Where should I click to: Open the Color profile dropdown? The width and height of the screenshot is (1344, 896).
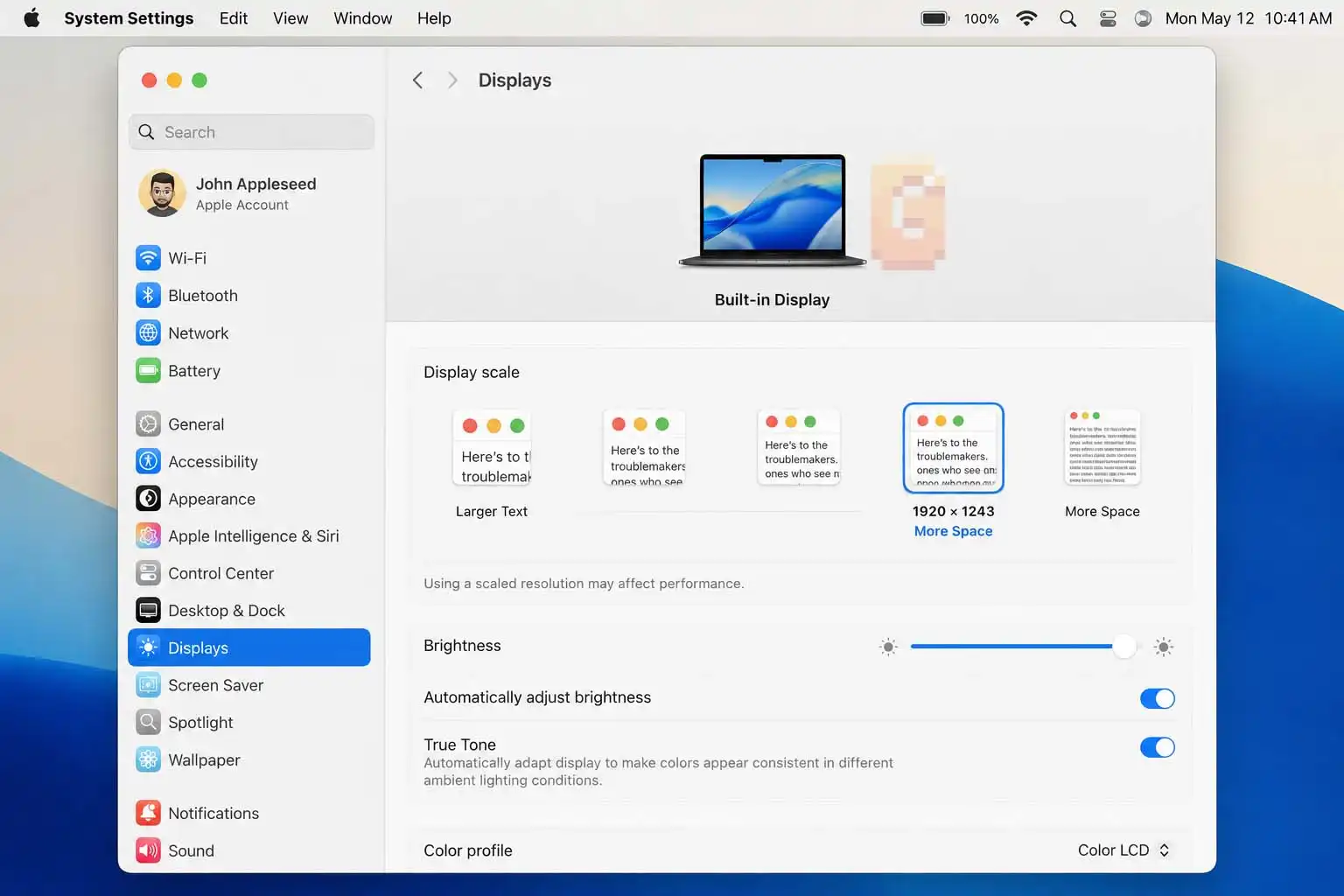pos(1123,850)
